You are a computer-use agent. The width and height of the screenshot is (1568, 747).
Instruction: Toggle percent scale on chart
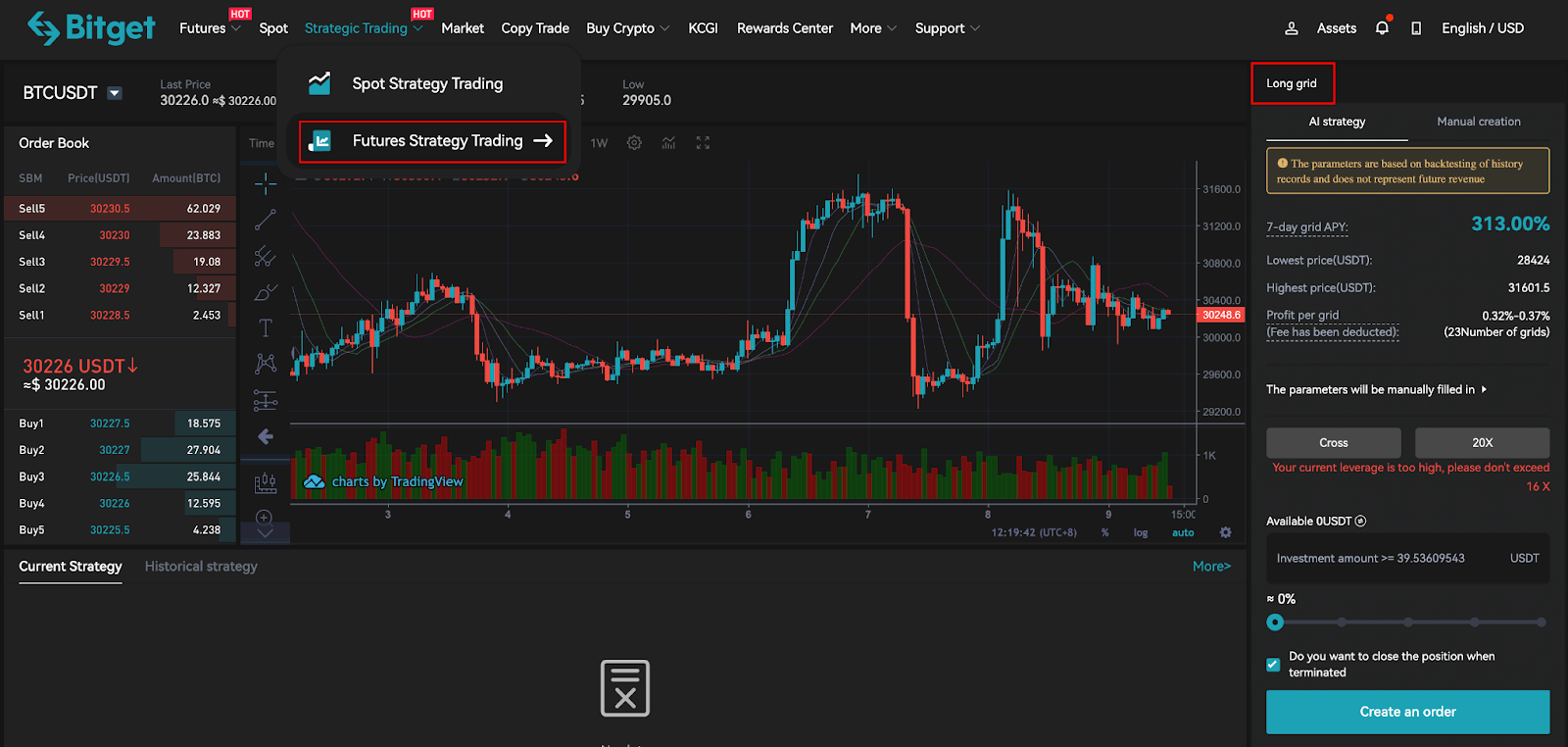[x=1105, y=532]
